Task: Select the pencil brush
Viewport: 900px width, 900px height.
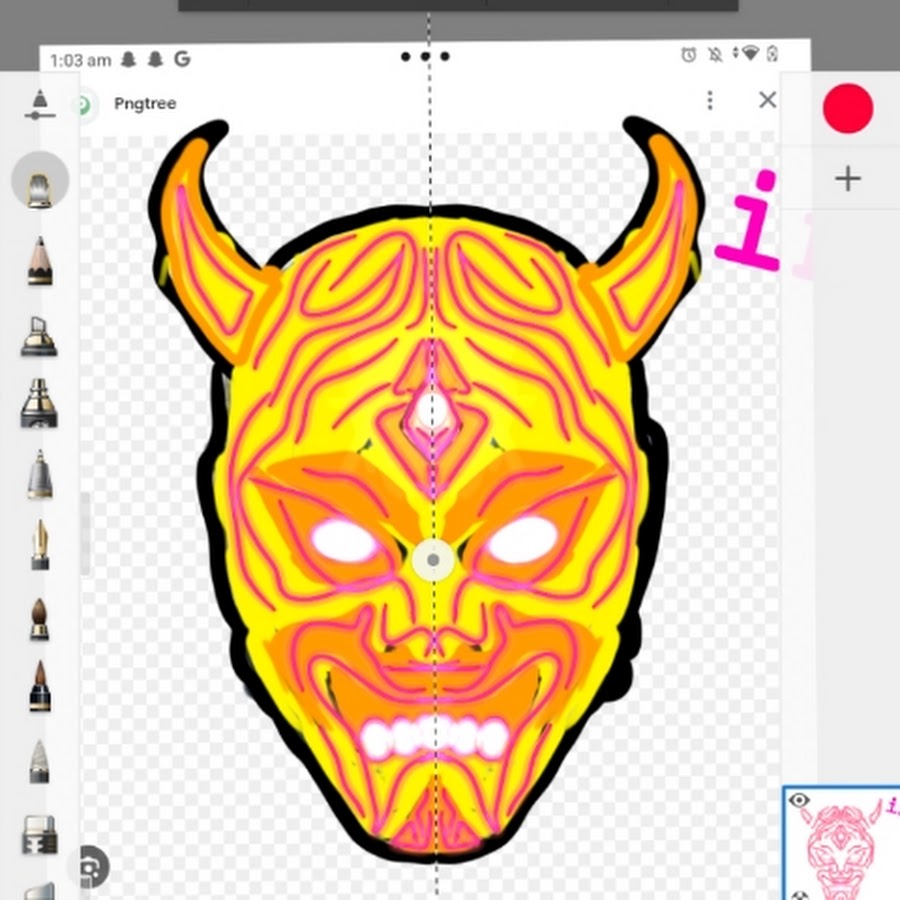Action: coord(40,261)
